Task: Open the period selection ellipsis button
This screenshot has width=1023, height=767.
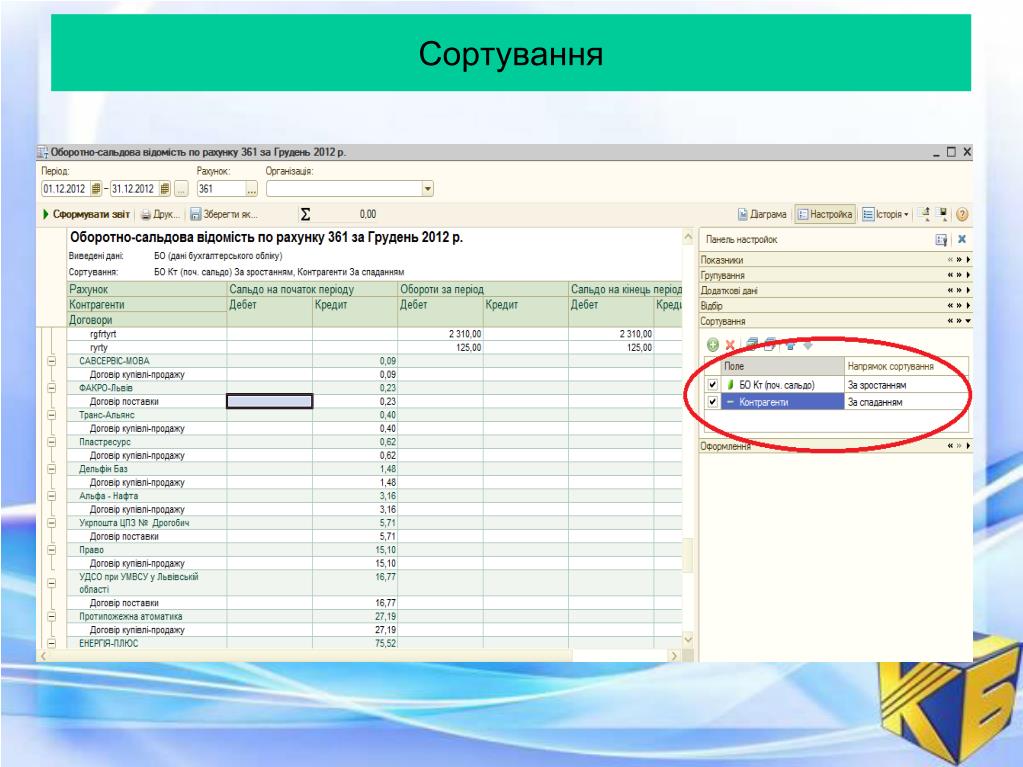Action: click(181, 189)
